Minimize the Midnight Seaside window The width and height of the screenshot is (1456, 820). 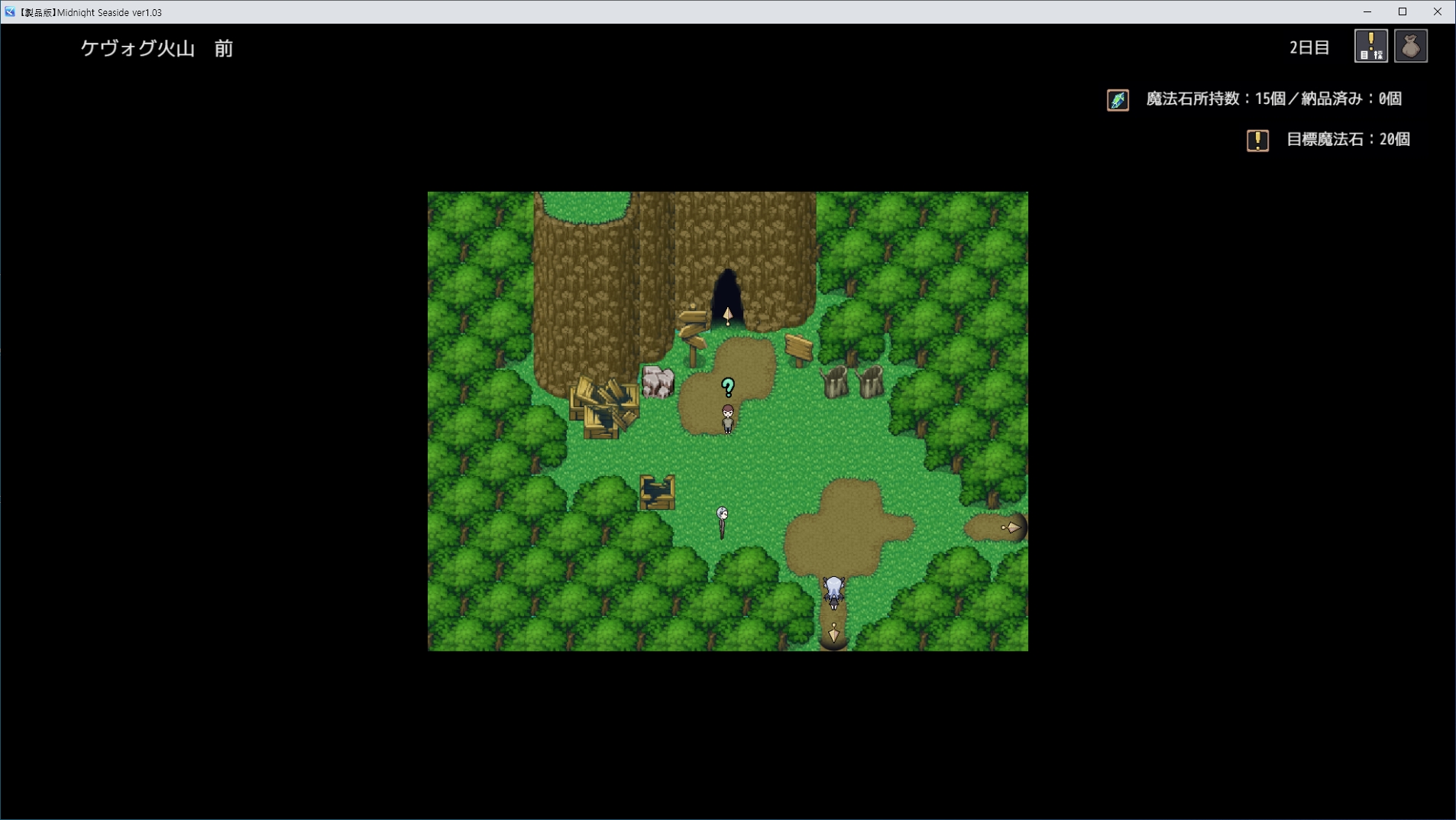click(x=1367, y=11)
